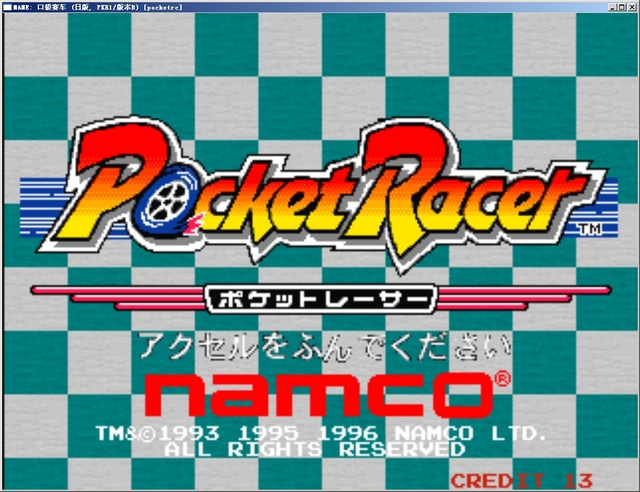Close the MAME window

[x=630, y=7]
